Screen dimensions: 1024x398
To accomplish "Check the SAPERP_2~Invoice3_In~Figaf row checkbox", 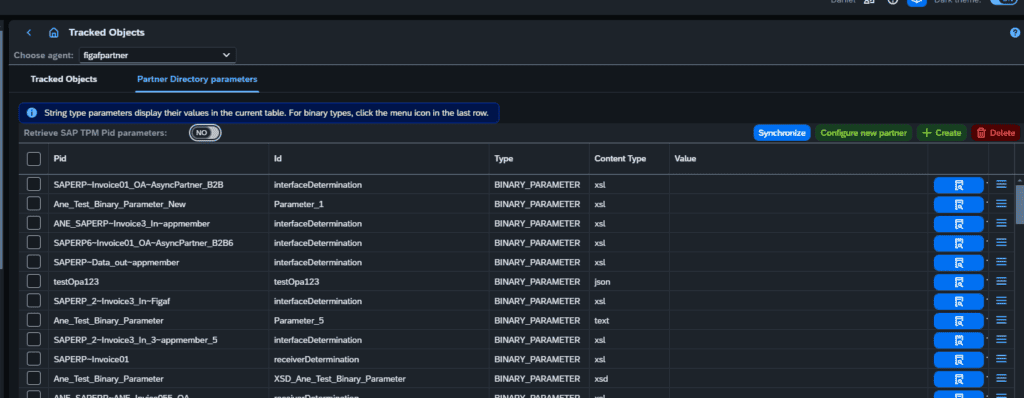I will click(34, 301).
